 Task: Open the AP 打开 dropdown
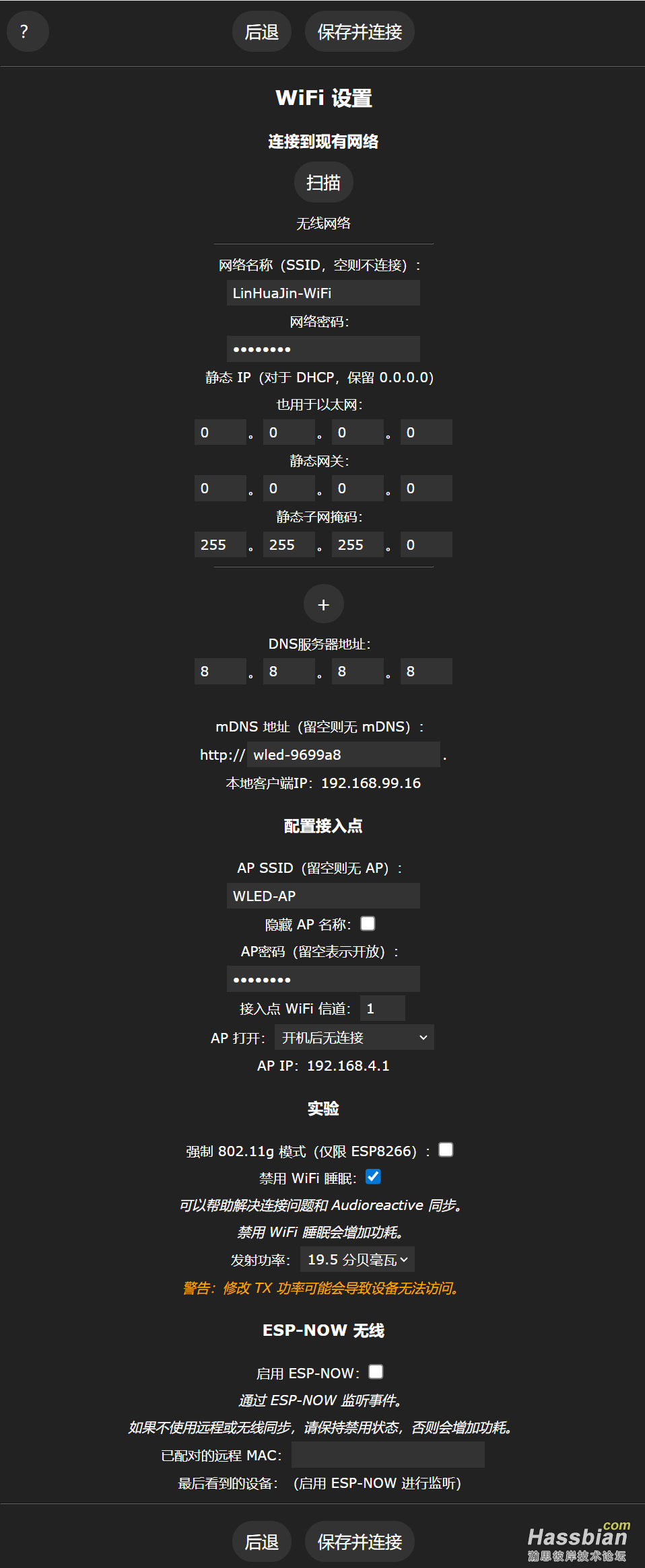(x=354, y=1038)
